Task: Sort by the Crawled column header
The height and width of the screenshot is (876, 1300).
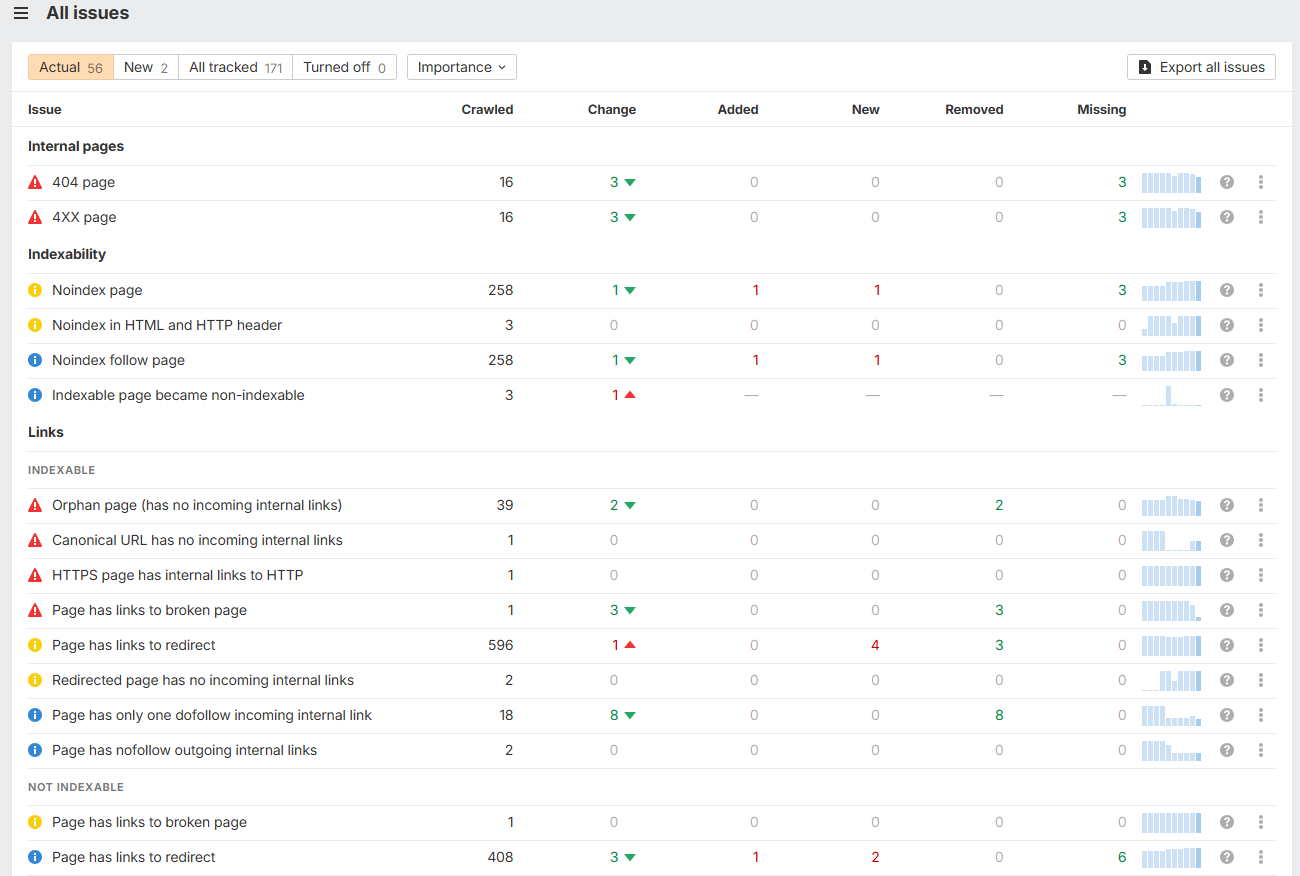Action: click(487, 109)
